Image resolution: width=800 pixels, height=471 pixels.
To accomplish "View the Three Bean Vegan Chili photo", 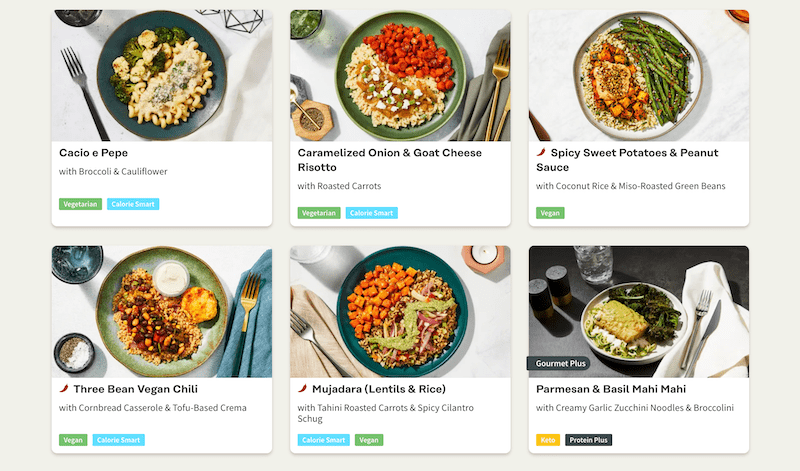I will [x=162, y=312].
